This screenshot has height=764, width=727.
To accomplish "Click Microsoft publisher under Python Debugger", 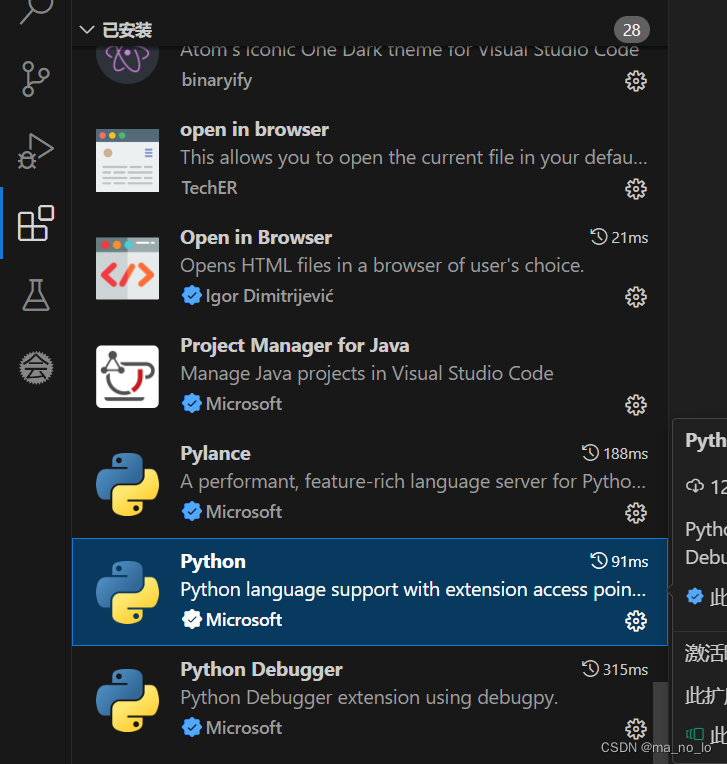I will click(244, 728).
